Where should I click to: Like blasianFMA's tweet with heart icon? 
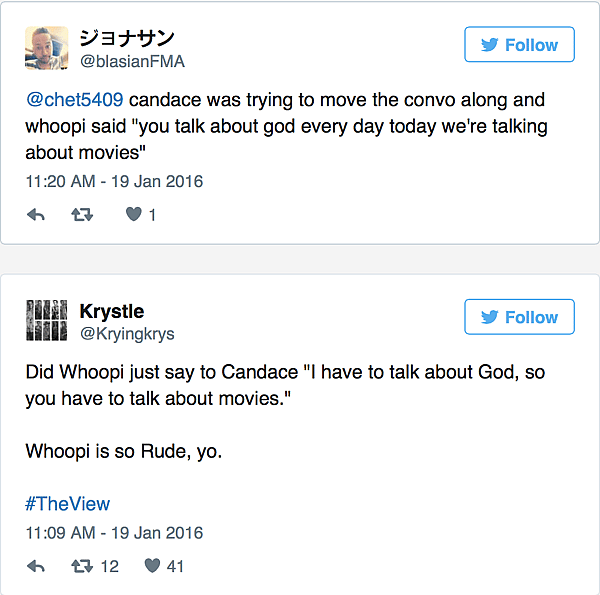[x=133, y=214]
